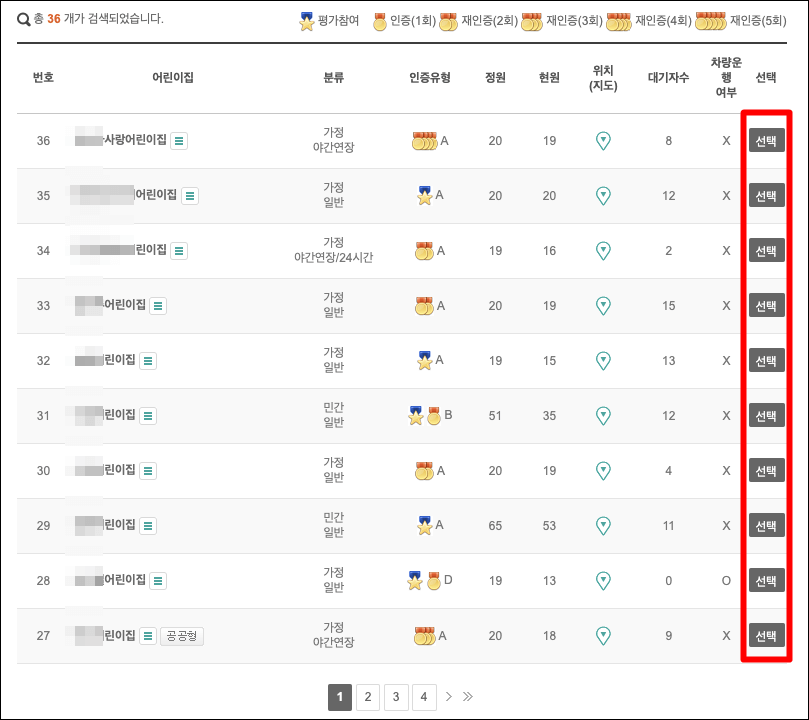809x720 pixels.
Task: Open map location for row 33
Action: [603, 305]
